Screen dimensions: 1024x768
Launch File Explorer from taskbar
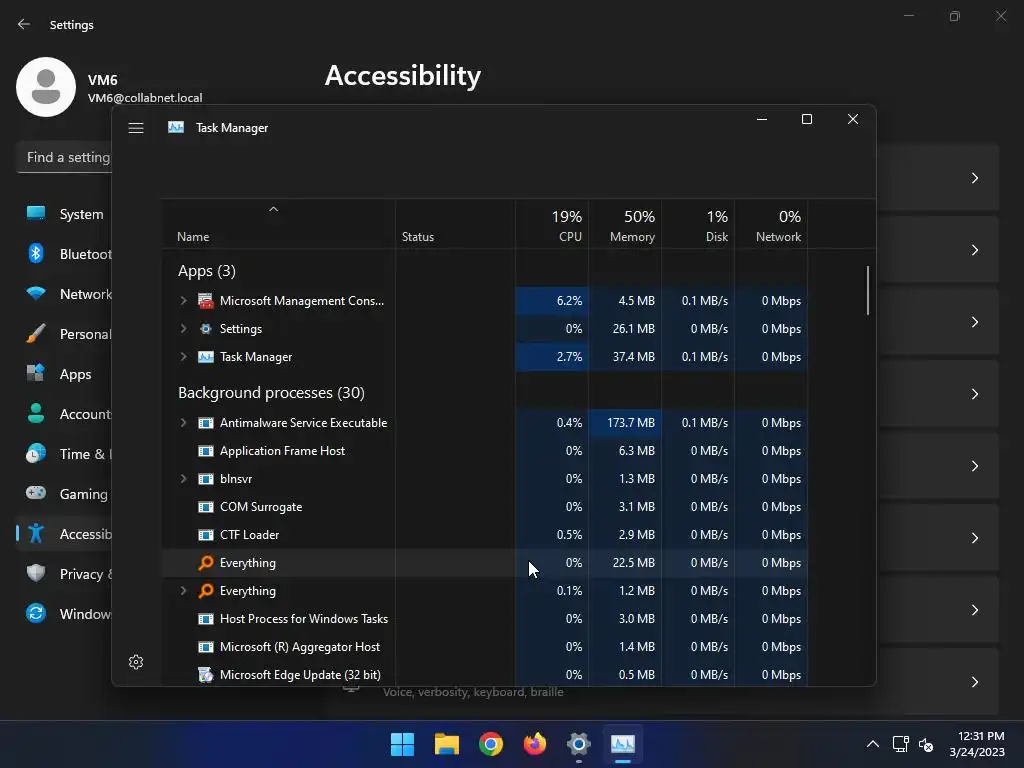tap(447, 744)
